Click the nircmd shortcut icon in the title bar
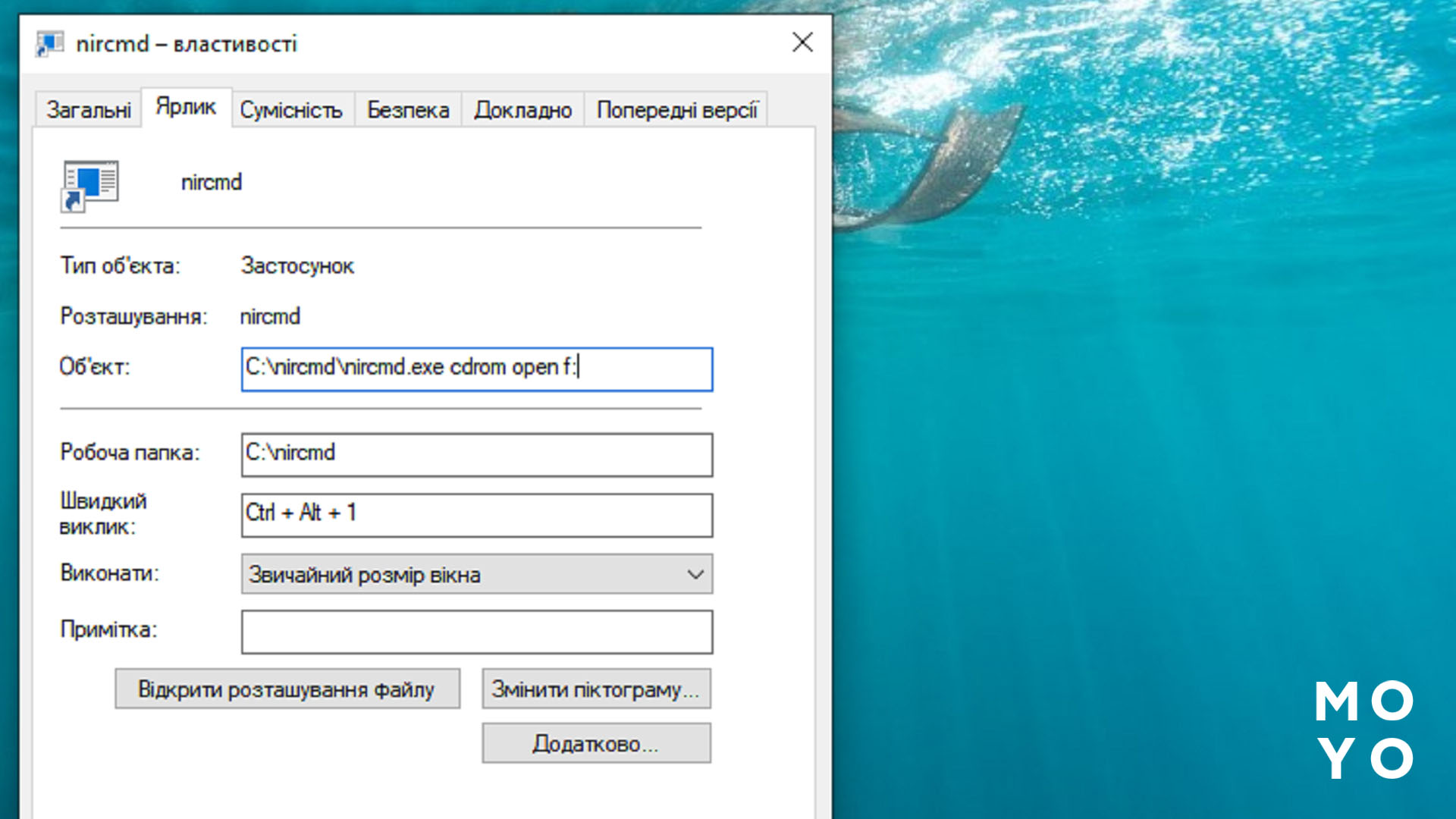Viewport: 1456px width, 819px height. point(50,44)
